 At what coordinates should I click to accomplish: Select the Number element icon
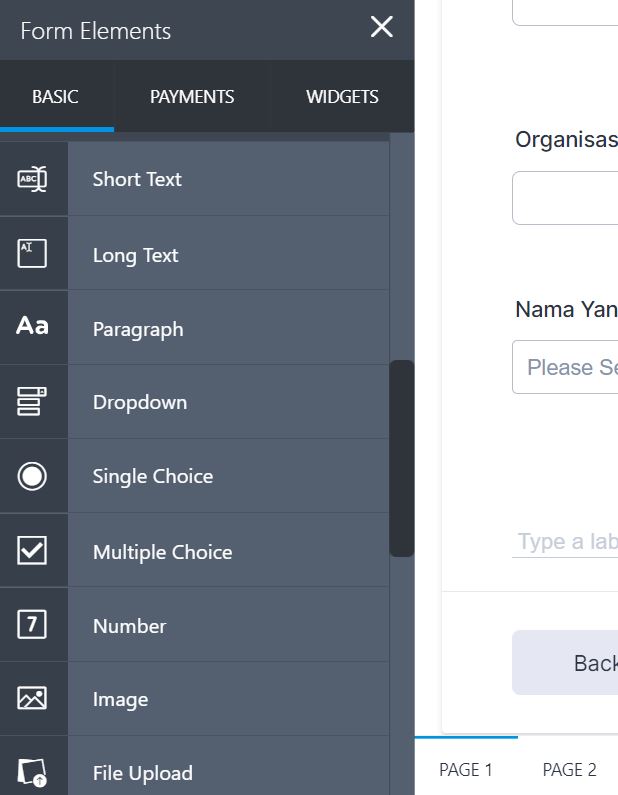pyautogui.click(x=32, y=625)
